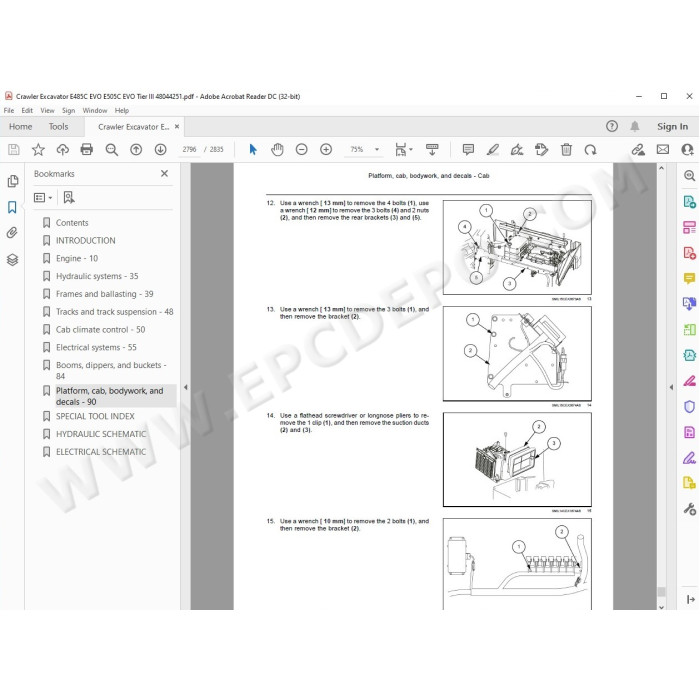Viewport: 700px width, 700px height.
Task: Go to the next page
Action: pos(160,150)
